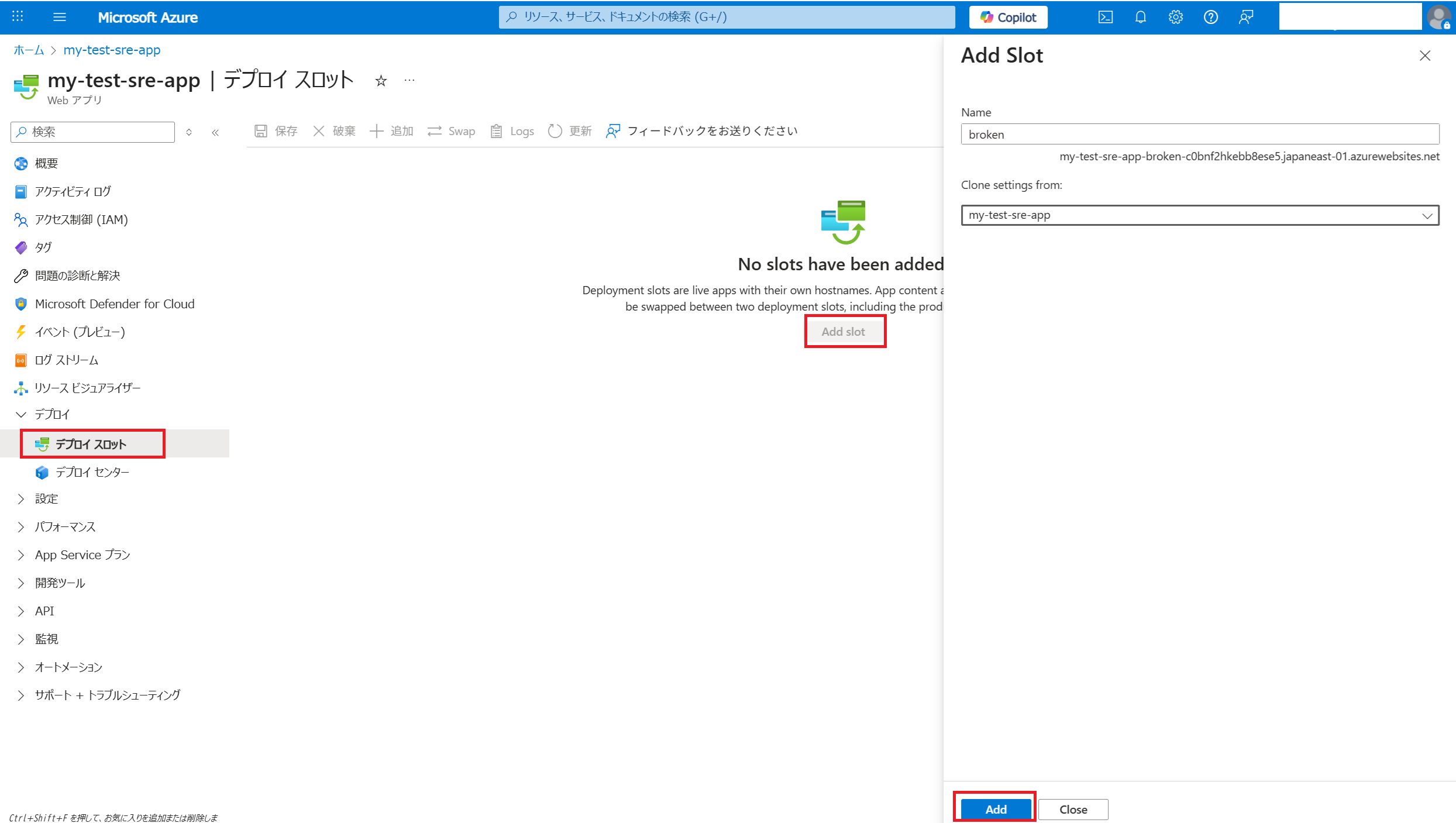
Task: Collapse the sidebar with the double chevron
Action: pos(215,132)
